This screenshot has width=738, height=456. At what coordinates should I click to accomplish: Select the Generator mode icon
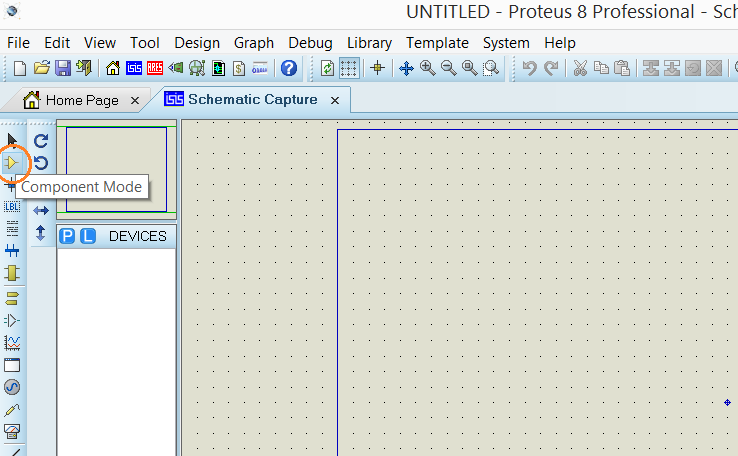click(x=12, y=387)
